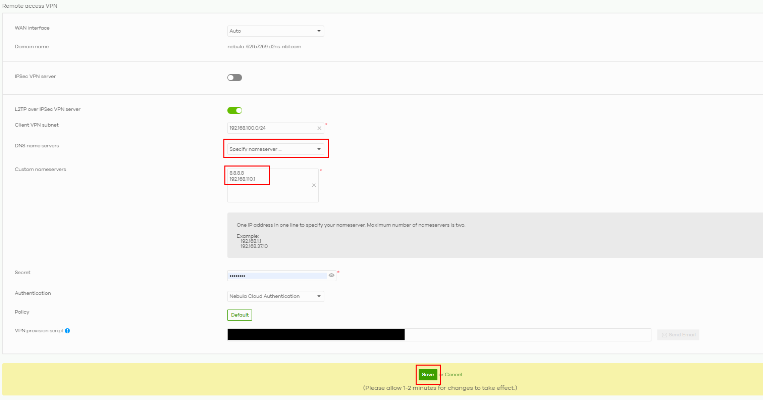Expand the DNS name servers dropdown
This screenshot has height=402, width=764.
(x=275, y=149)
